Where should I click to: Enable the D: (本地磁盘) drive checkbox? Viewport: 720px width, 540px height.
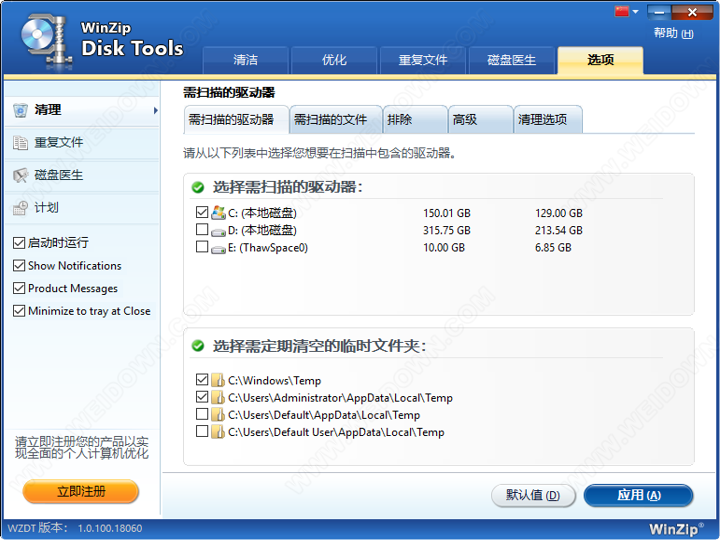pyautogui.click(x=202, y=229)
